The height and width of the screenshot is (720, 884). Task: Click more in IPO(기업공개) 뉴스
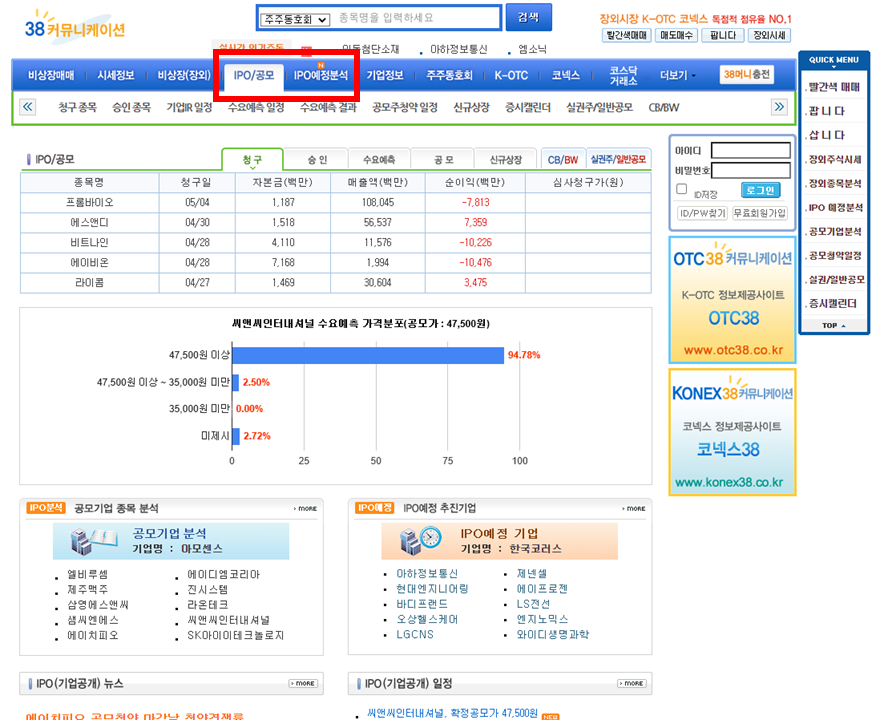tap(304, 683)
